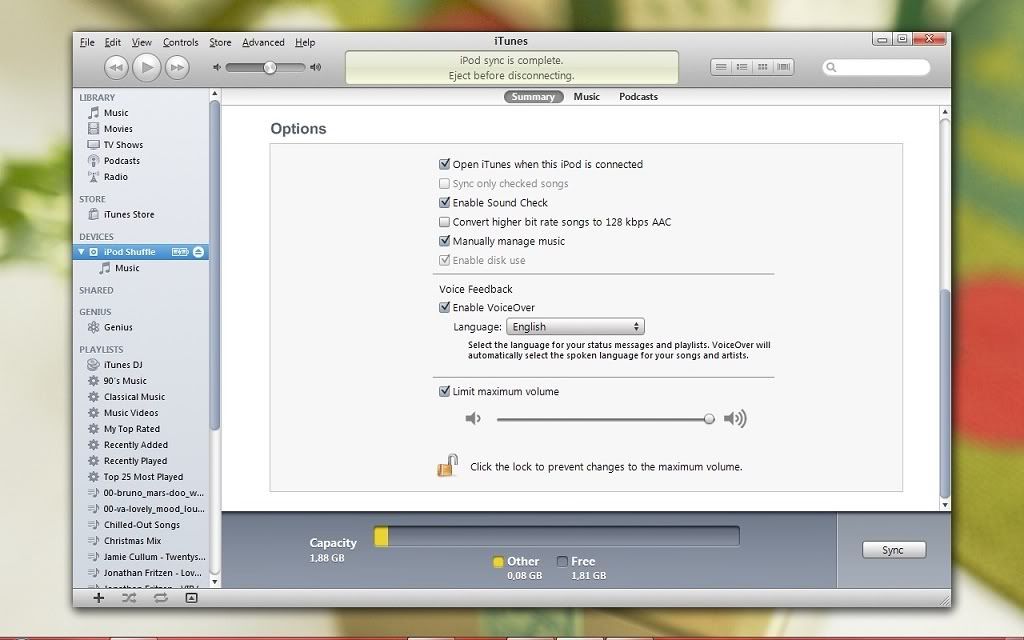The image size is (1024, 640).
Task: Switch to Song List view icon
Action: pos(721,67)
